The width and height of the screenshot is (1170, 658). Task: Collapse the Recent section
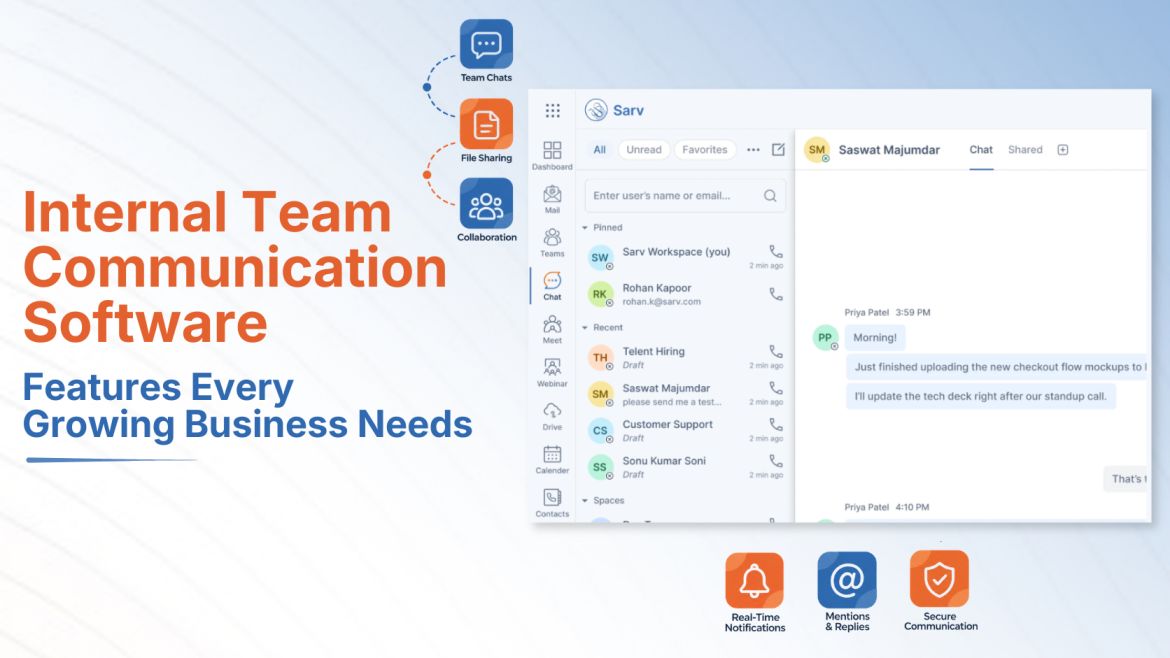point(585,328)
